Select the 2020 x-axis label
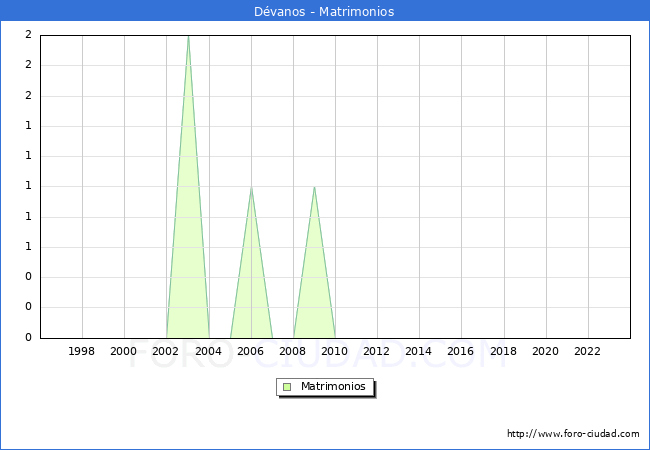 coord(545,351)
